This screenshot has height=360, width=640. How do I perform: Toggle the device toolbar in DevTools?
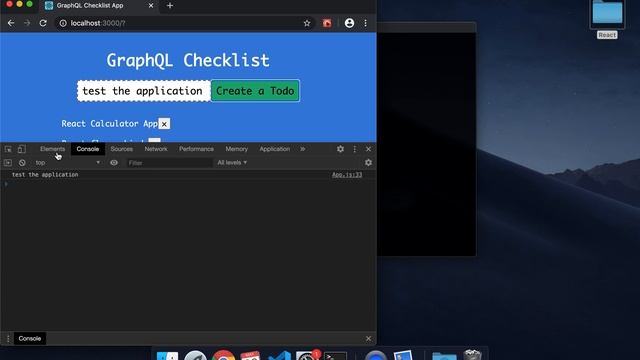(22, 149)
